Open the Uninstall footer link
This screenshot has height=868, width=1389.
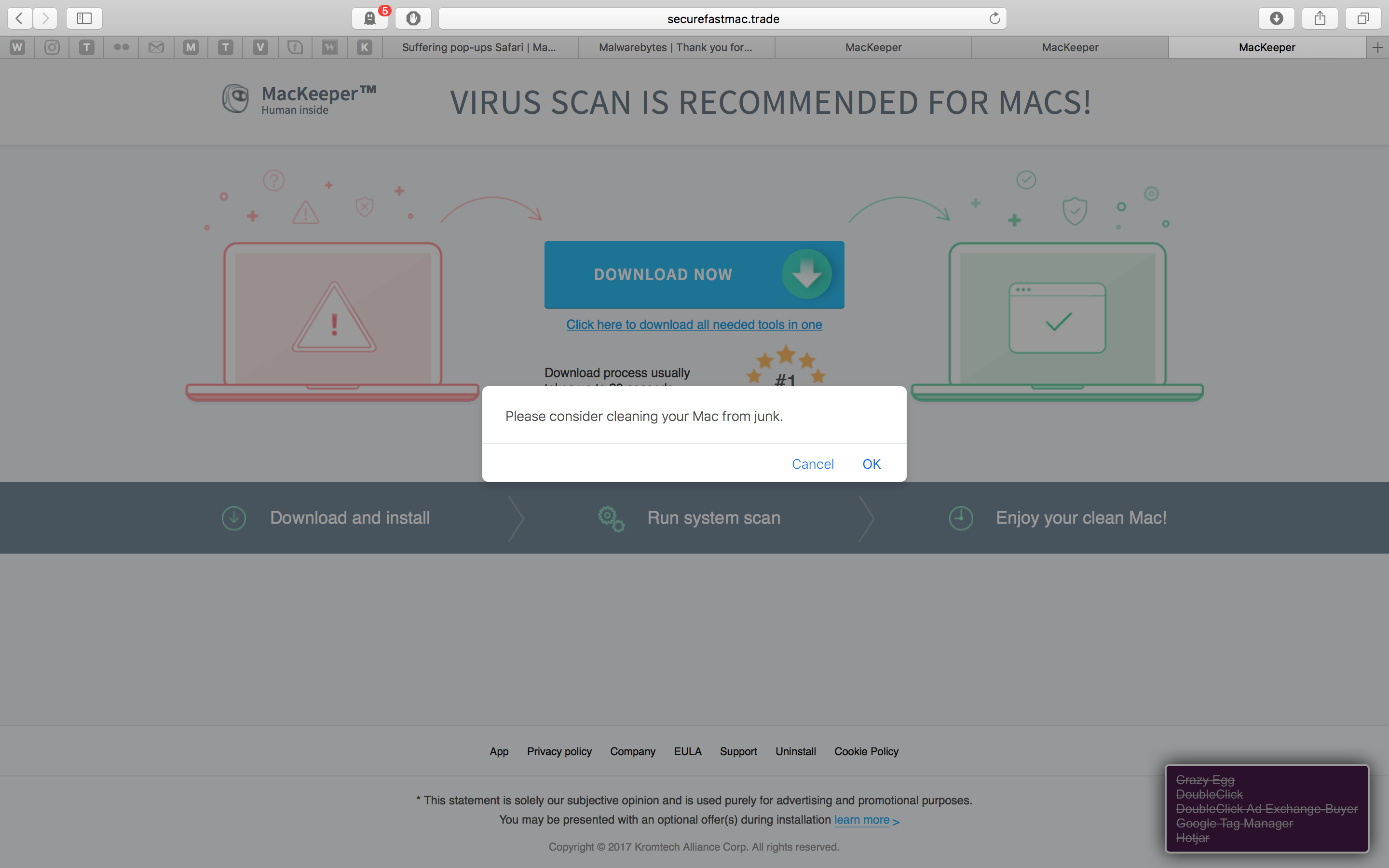pos(795,751)
